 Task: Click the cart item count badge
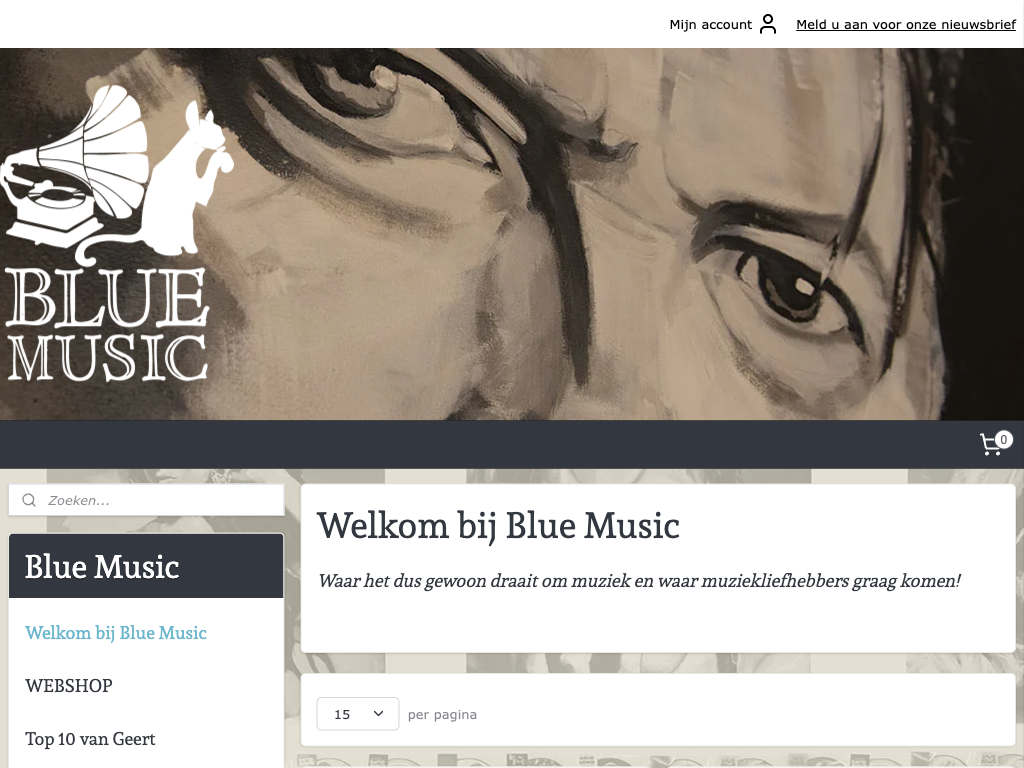click(x=1004, y=440)
